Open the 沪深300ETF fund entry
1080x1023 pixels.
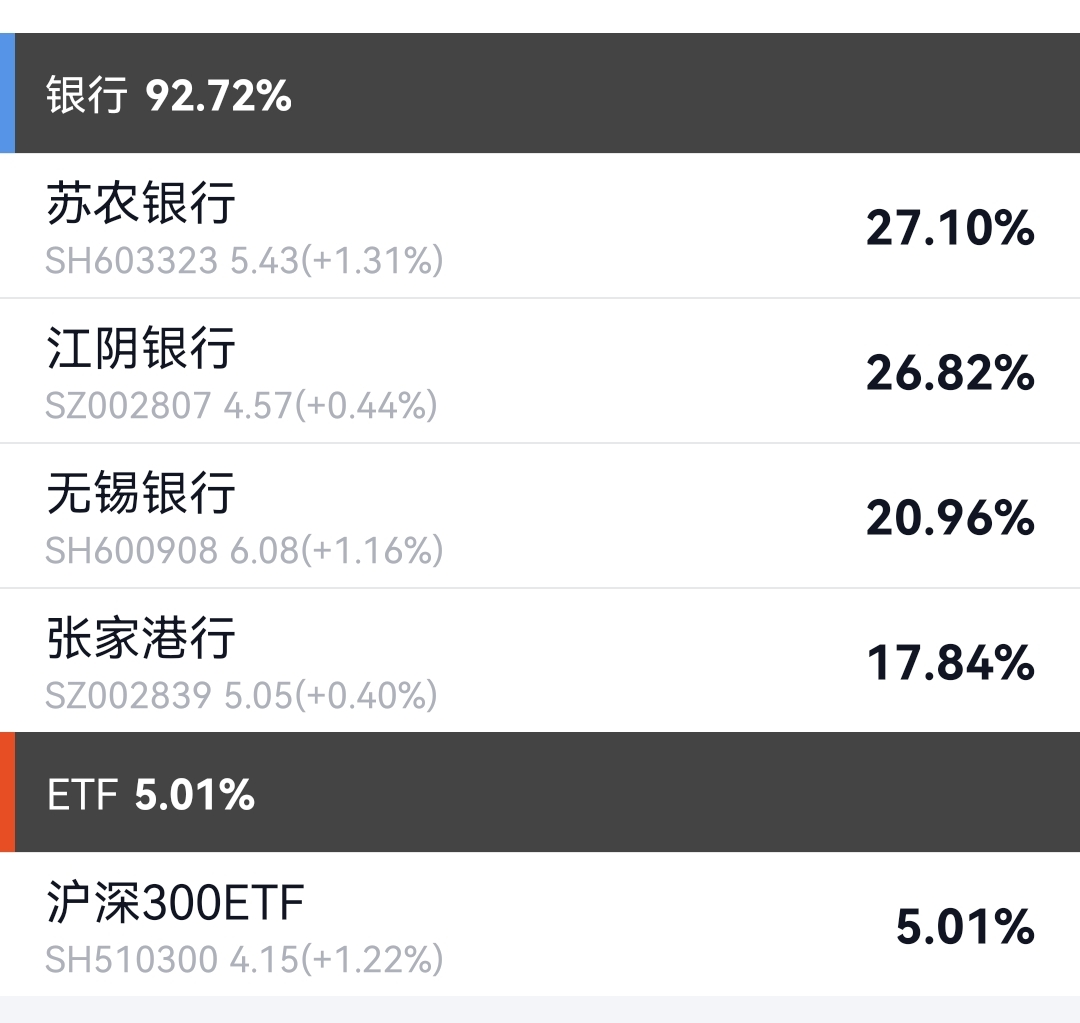pyautogui.click(x=175, y=904)
